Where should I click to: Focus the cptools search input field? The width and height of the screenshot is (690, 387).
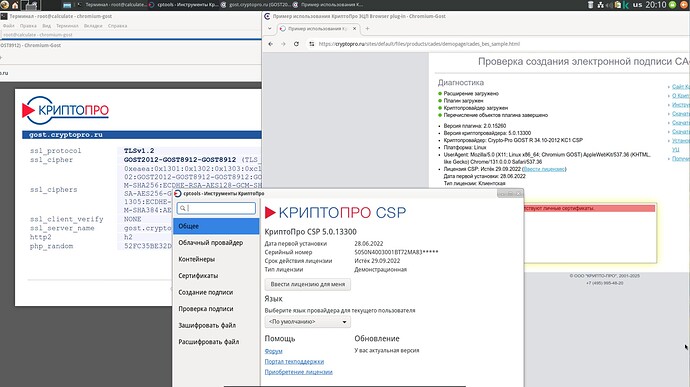click(x=216, y=208)
